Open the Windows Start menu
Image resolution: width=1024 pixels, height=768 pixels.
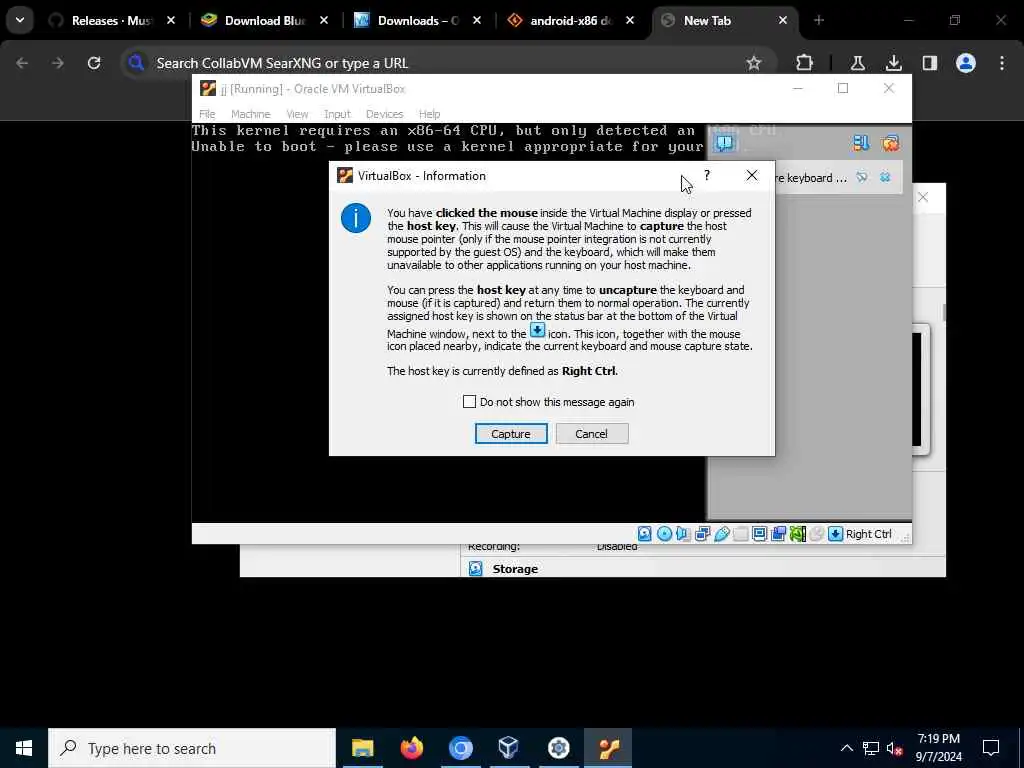24,748
